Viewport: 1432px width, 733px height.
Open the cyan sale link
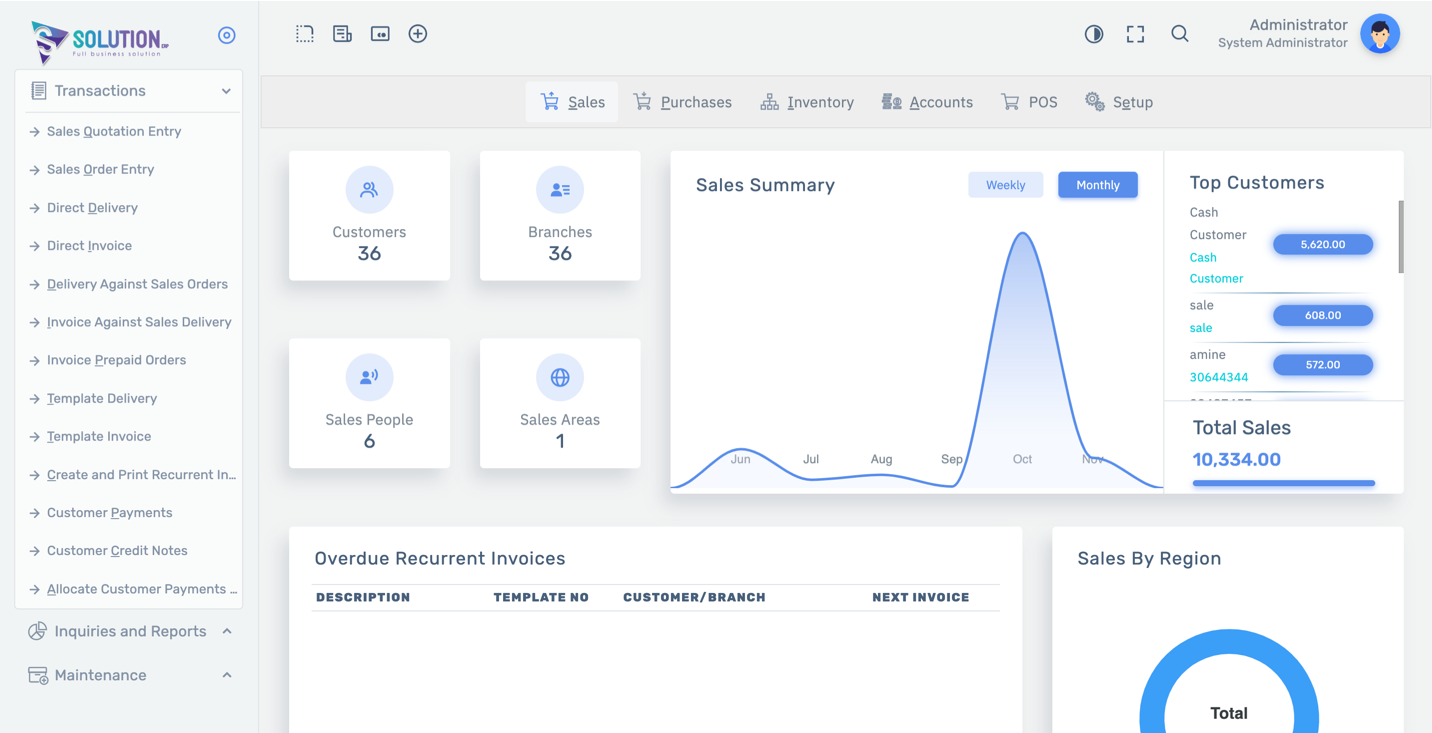coord(1201,328)
